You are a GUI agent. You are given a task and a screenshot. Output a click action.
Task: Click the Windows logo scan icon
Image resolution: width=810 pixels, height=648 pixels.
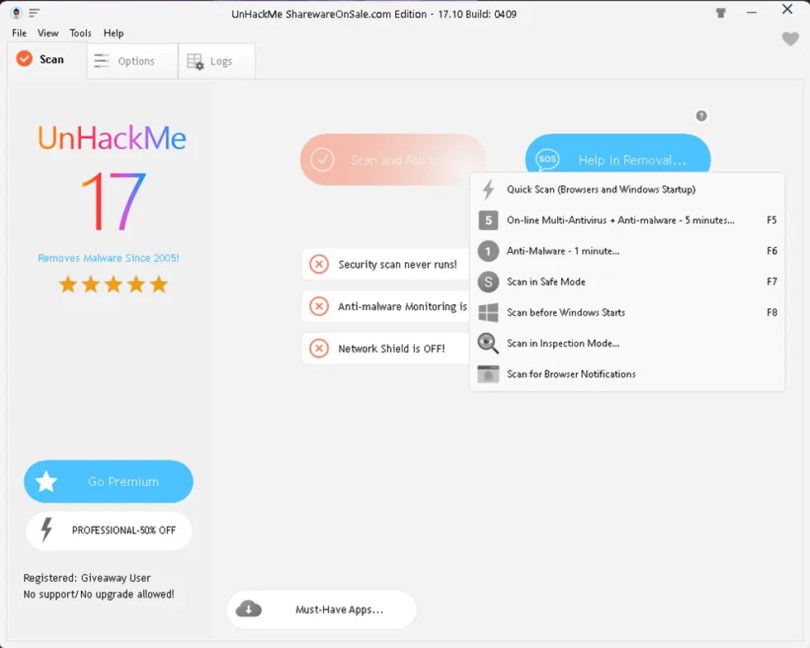(488, 313)
